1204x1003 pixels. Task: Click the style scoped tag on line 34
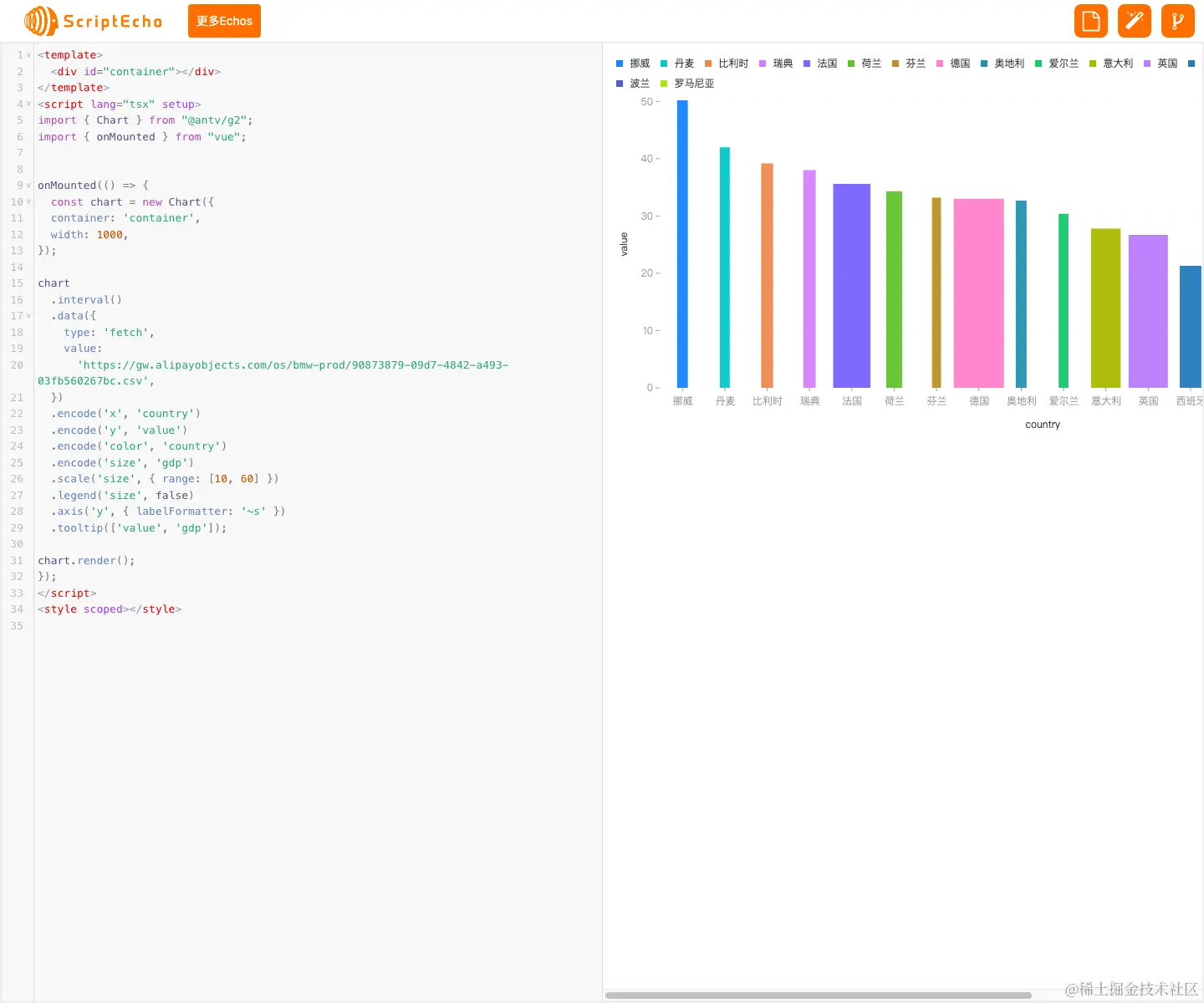click(x=110, y=609)
